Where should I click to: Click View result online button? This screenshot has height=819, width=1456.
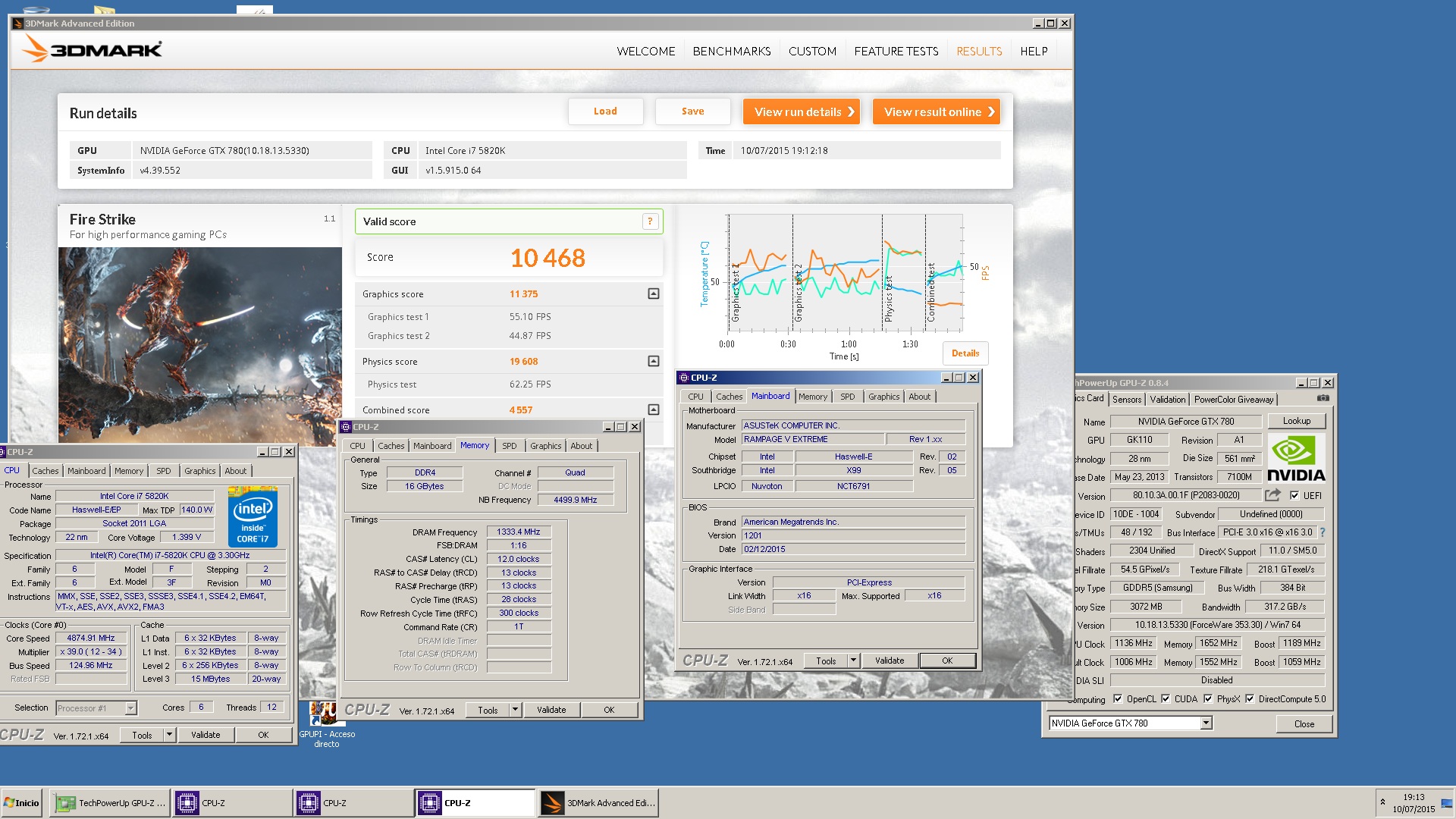936,111
